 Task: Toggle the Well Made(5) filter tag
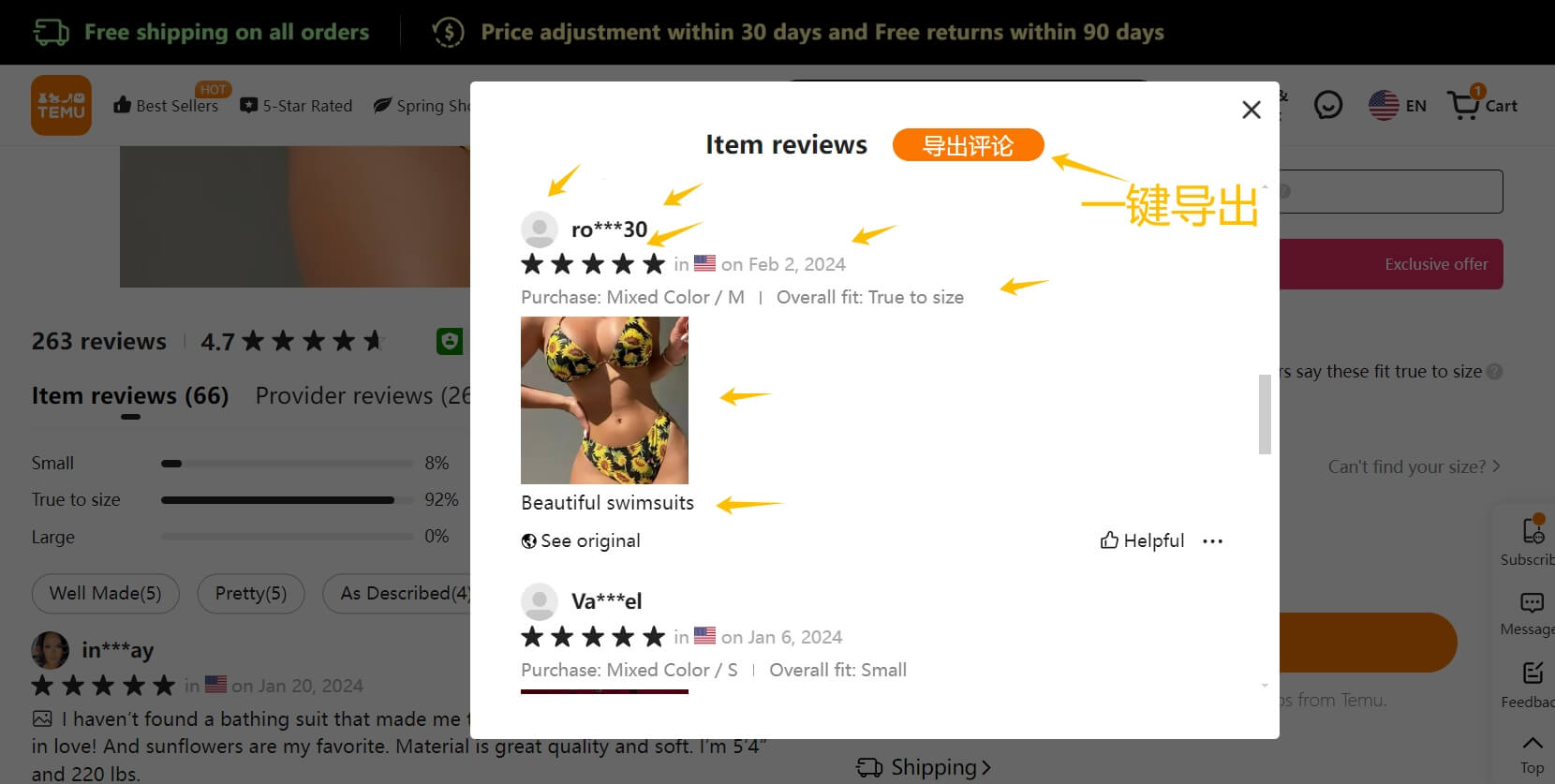pos(106,594)
